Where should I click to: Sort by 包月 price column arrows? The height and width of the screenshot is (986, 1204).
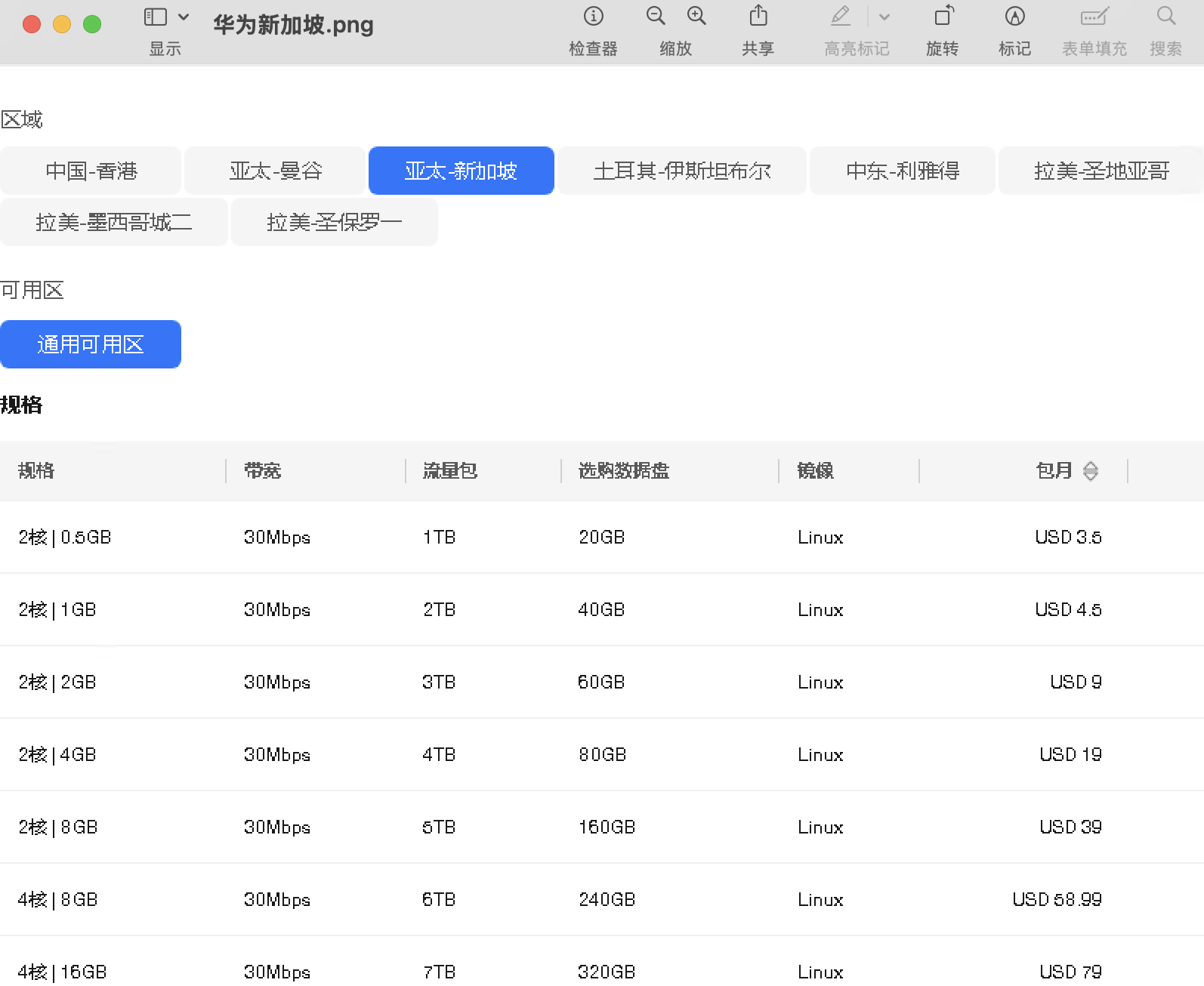pos(1090,471)
